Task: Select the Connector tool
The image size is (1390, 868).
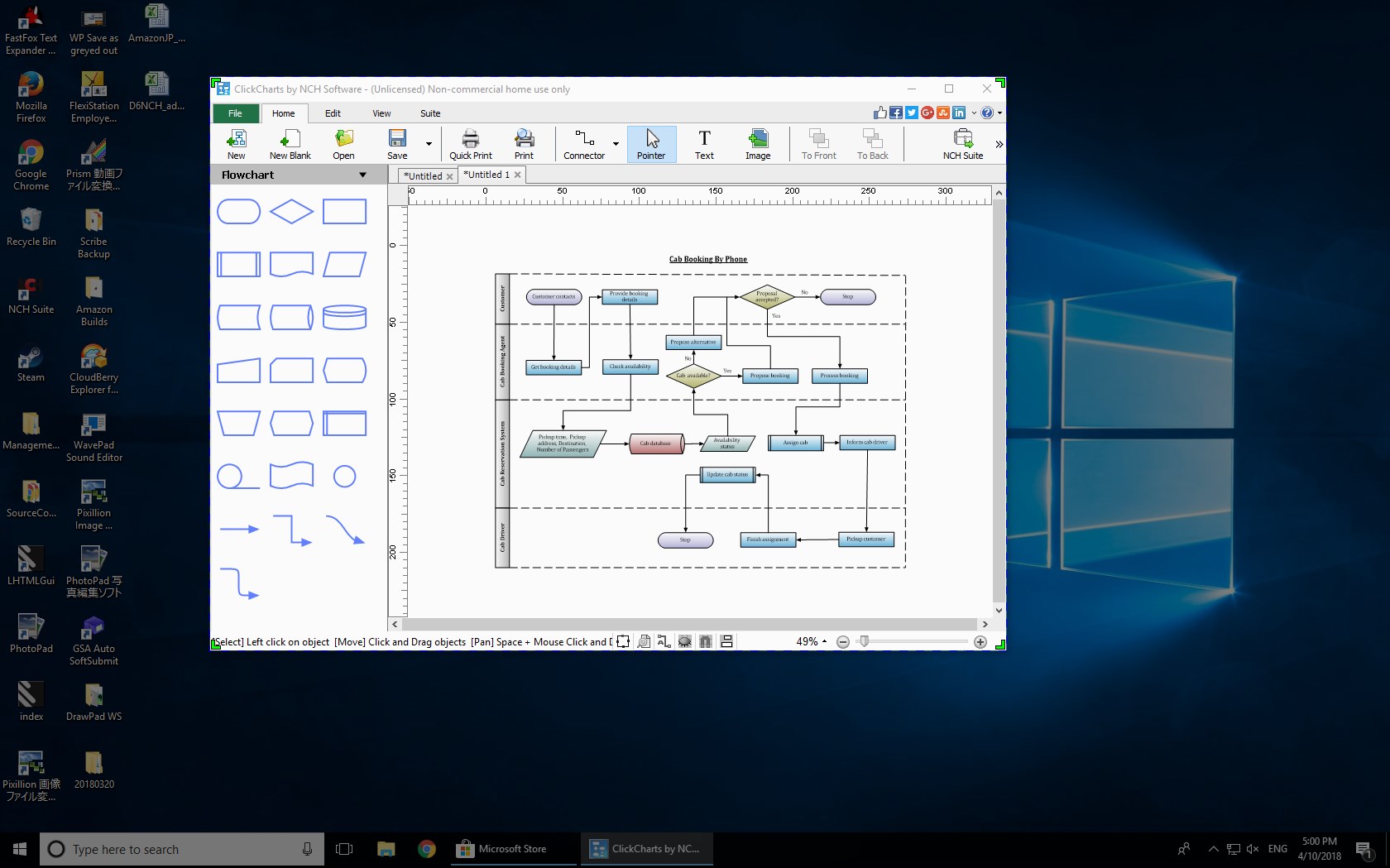Action: point(585,144)
